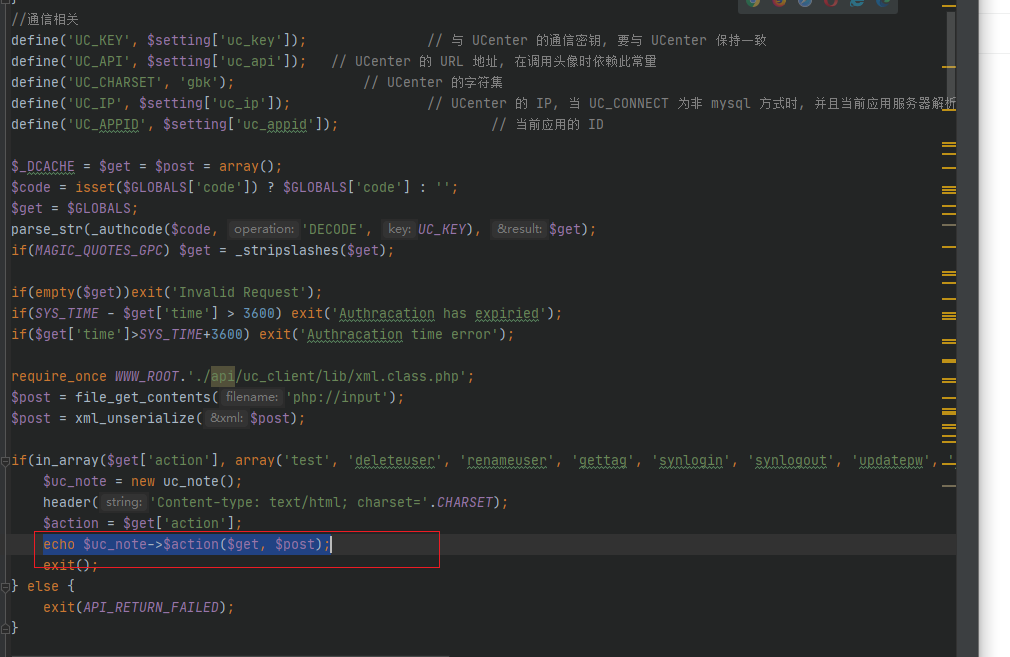Image resolution: width=1010 pixels, height=657 pixels.
Task: Click the 'php://input' string
Action: coord(337,397)
